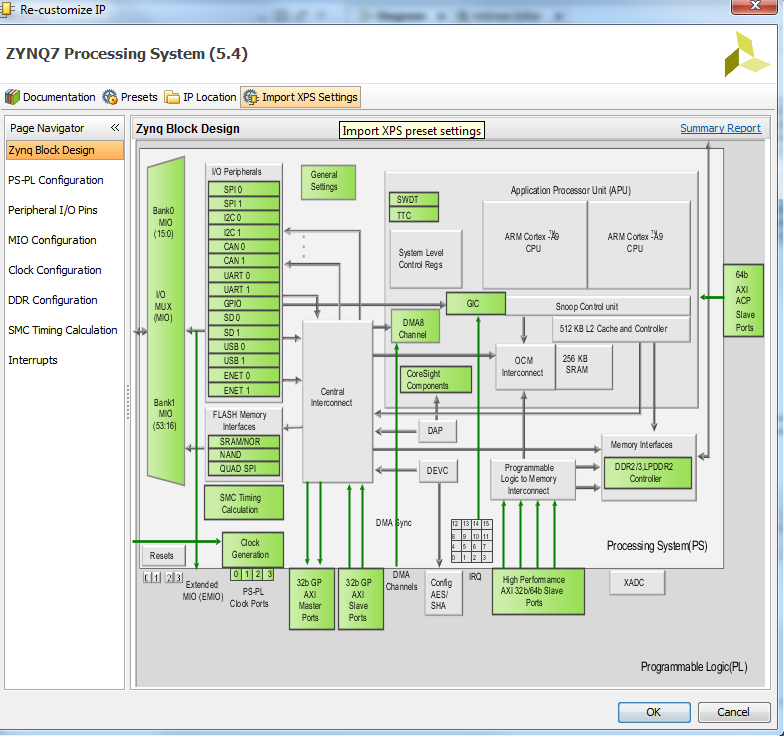The width and height of the screenshot is (784, 736).
Task: Click the SRAM/NOR flash block
Action: pyautogui.click(x=244, y=442)
